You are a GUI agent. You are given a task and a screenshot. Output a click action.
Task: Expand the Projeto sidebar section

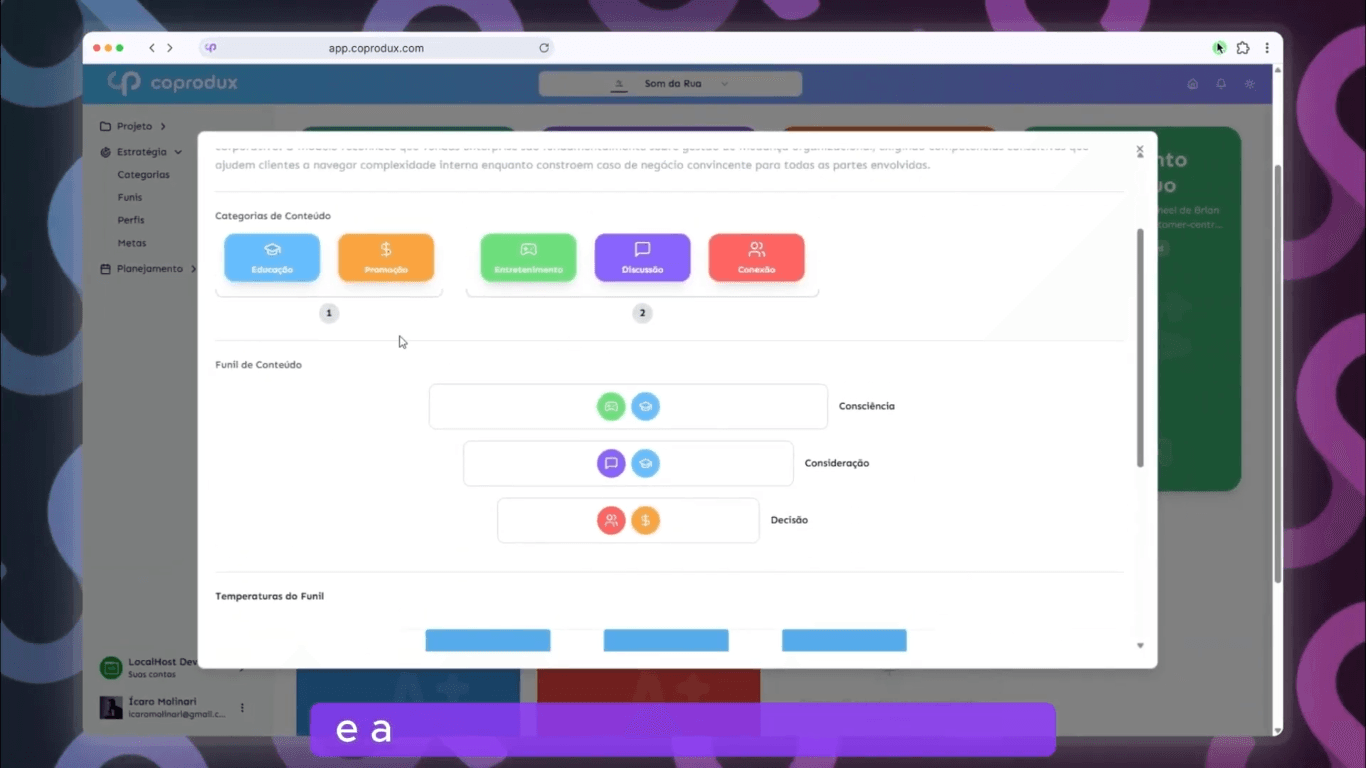point(133,126)
